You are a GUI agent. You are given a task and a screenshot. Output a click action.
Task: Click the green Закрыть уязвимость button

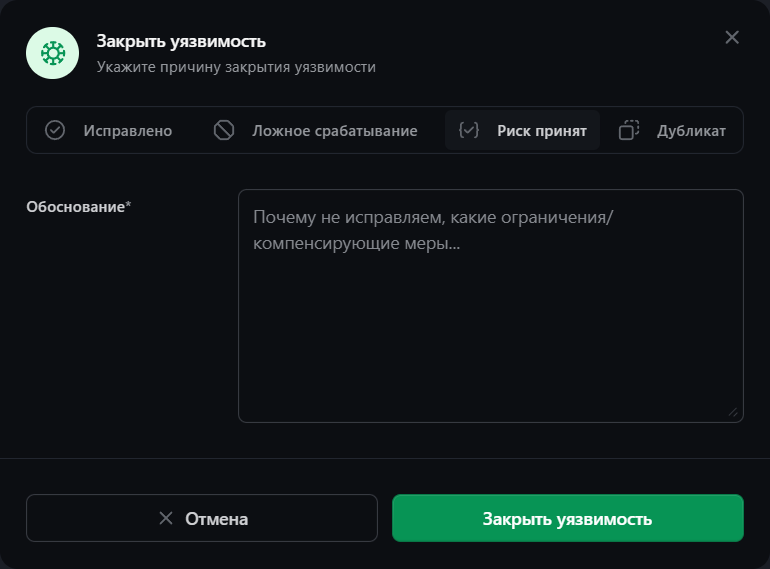click(x=568, y=518)
